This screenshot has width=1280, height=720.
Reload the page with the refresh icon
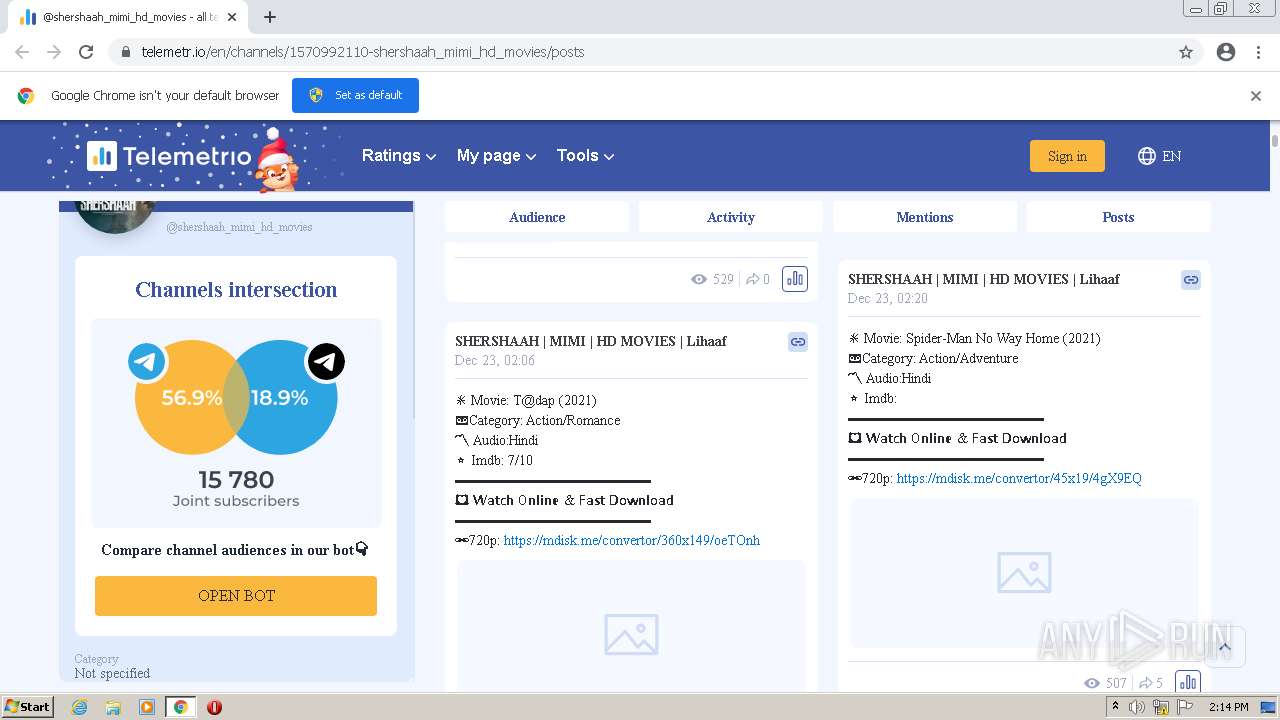click(86, 52)
